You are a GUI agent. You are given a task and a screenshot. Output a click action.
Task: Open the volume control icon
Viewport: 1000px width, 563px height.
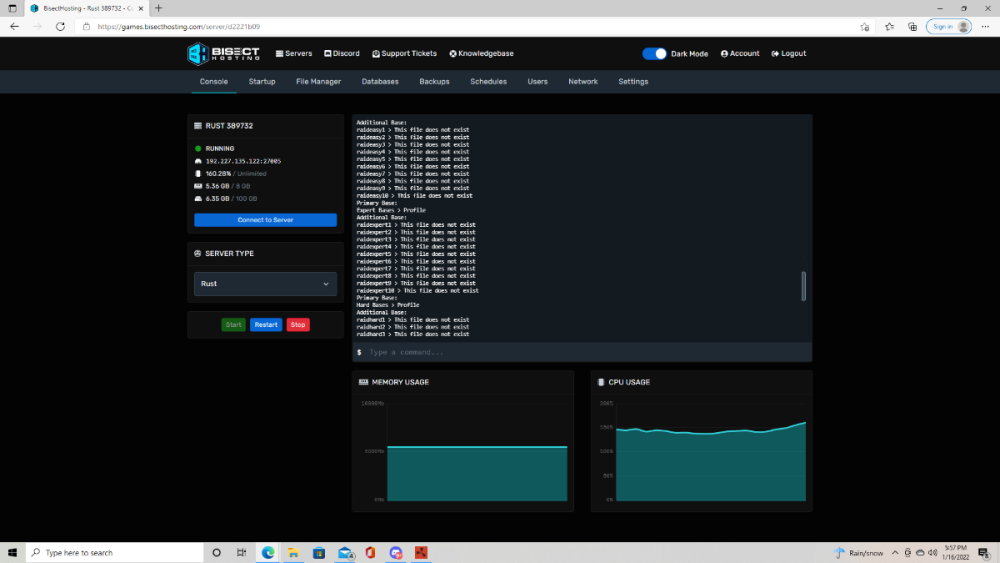(x=932, y=553)
